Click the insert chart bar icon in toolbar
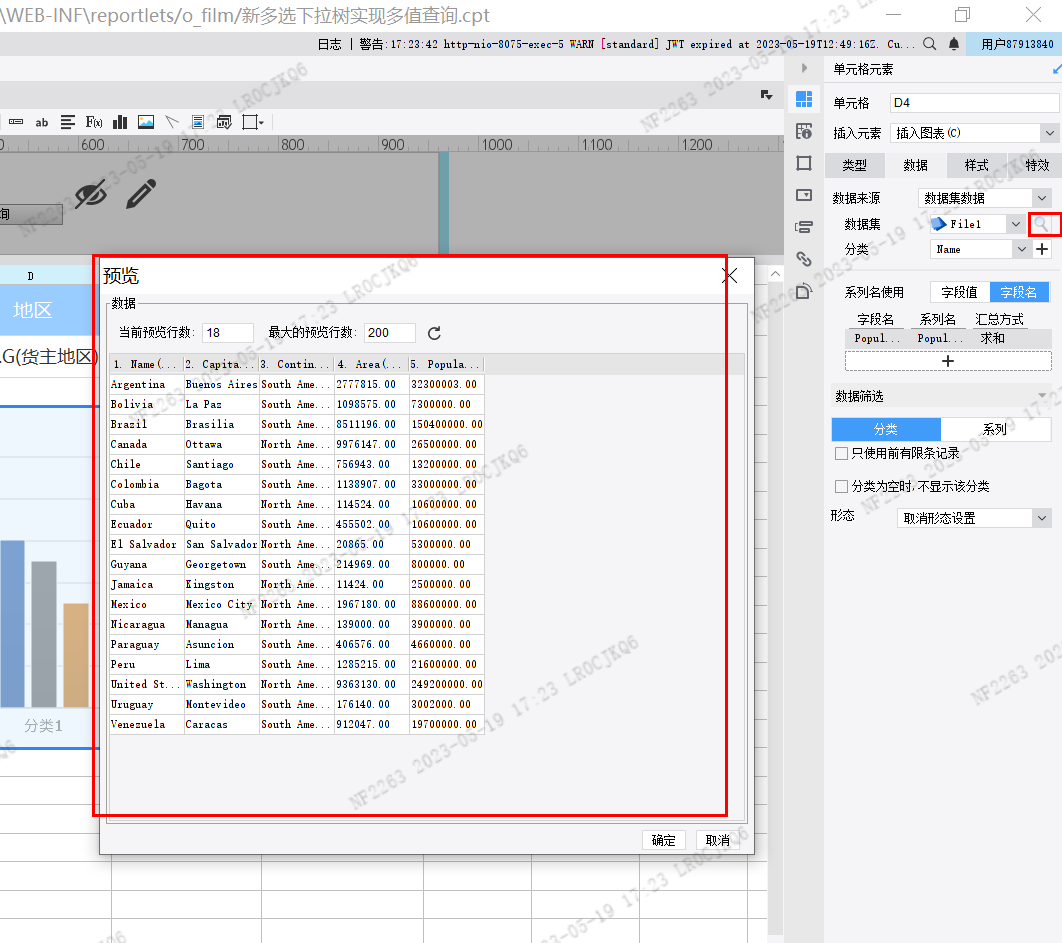The width and height of the screenshot is (1062, 943). (x=120, y=122)
